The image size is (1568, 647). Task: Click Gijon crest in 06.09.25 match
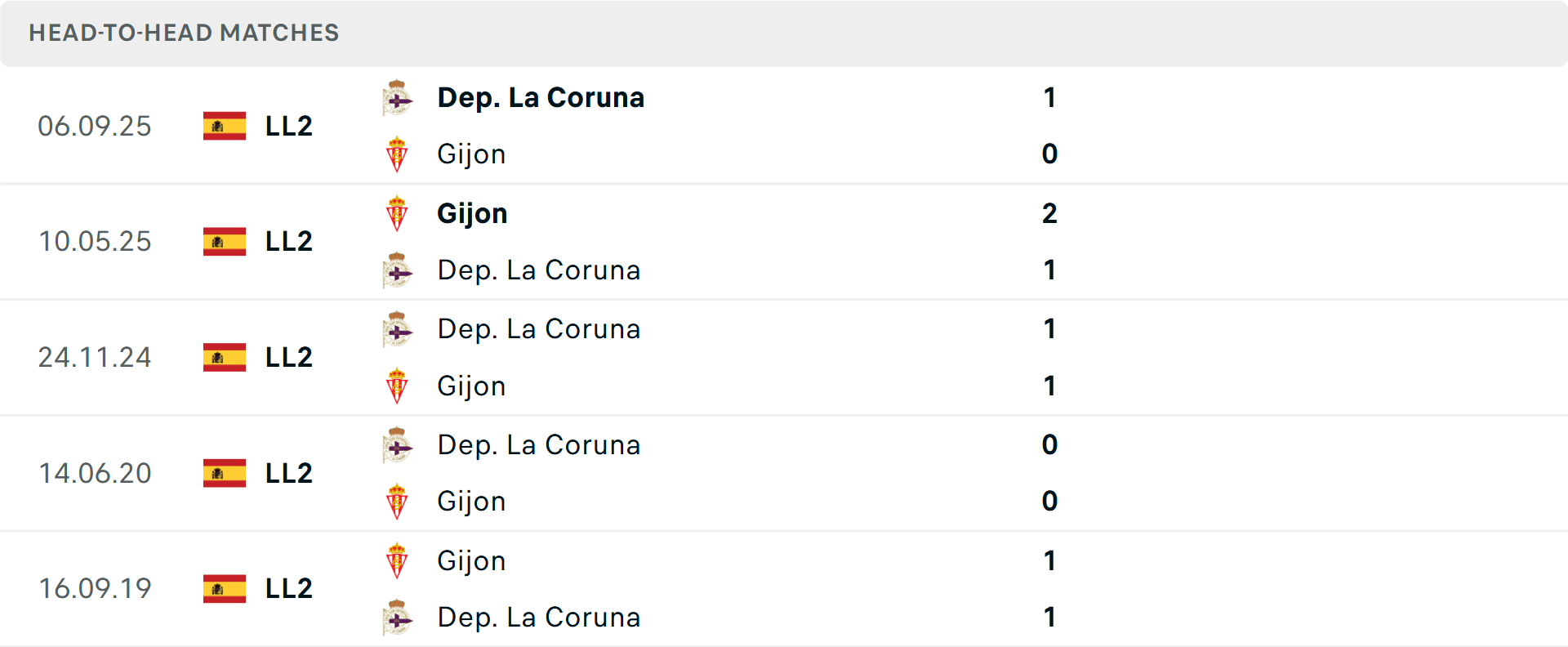point(398,154)
